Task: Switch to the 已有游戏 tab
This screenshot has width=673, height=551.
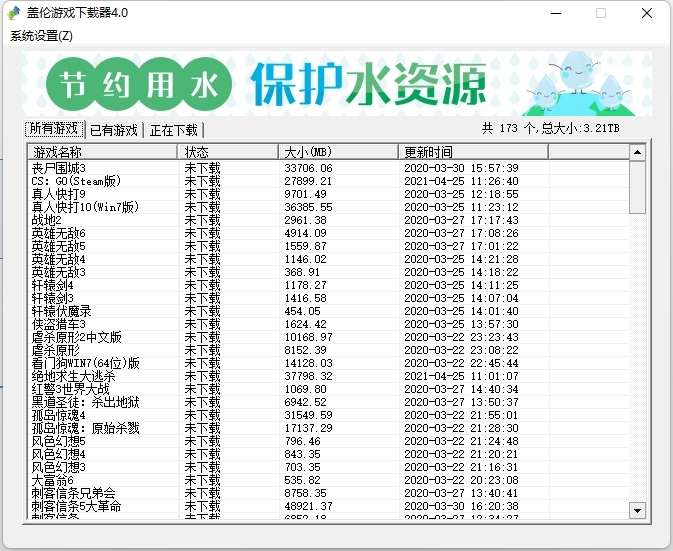Action: click(114, 130)
